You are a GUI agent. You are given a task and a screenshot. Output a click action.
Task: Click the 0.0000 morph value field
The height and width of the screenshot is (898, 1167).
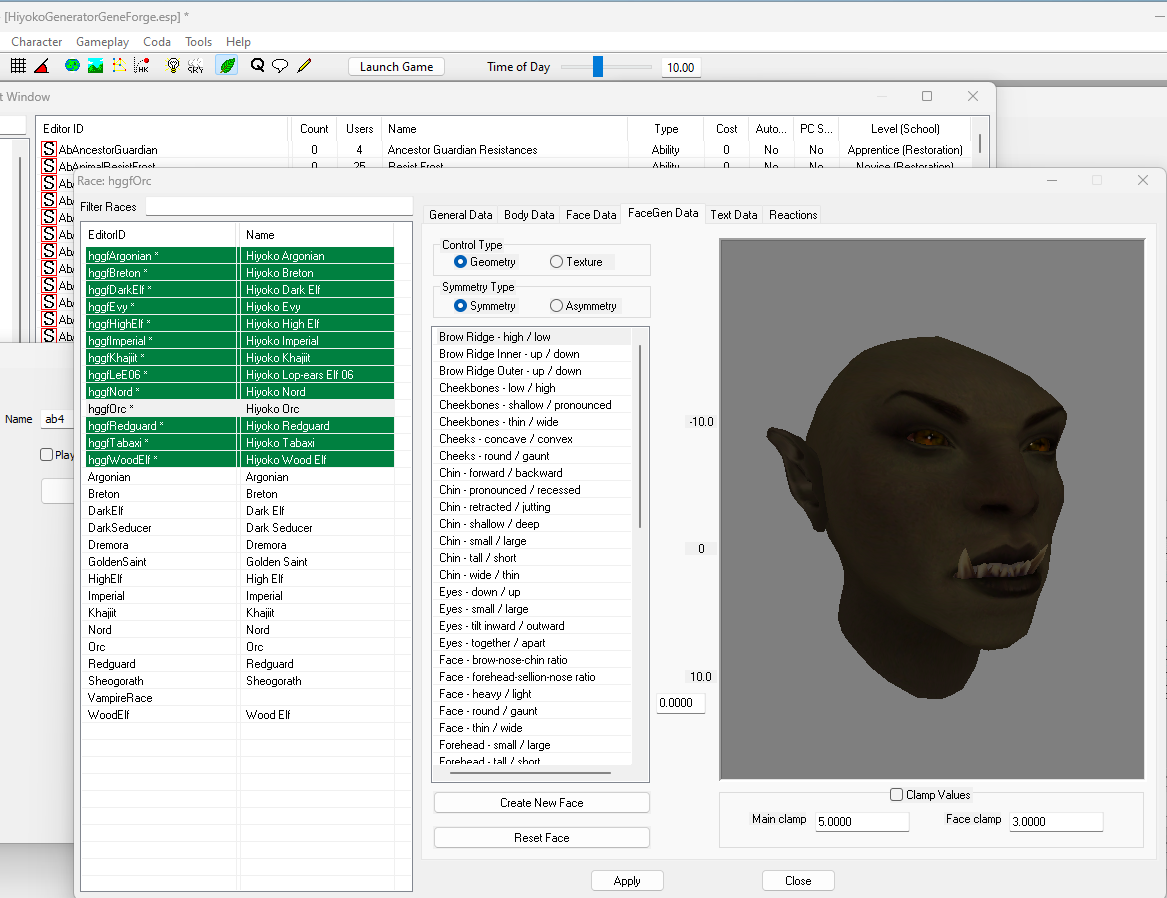click(680, 703)
